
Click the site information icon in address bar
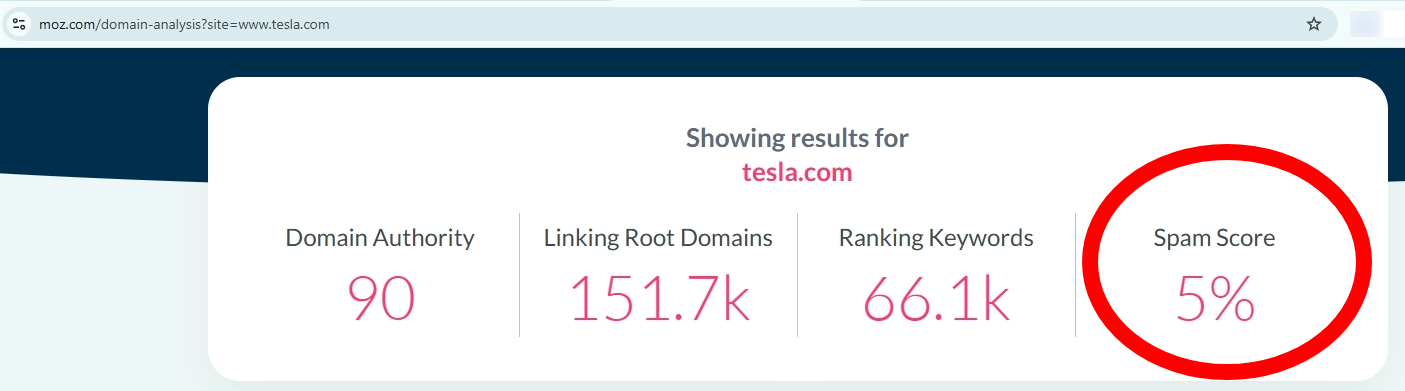point(18,24)
